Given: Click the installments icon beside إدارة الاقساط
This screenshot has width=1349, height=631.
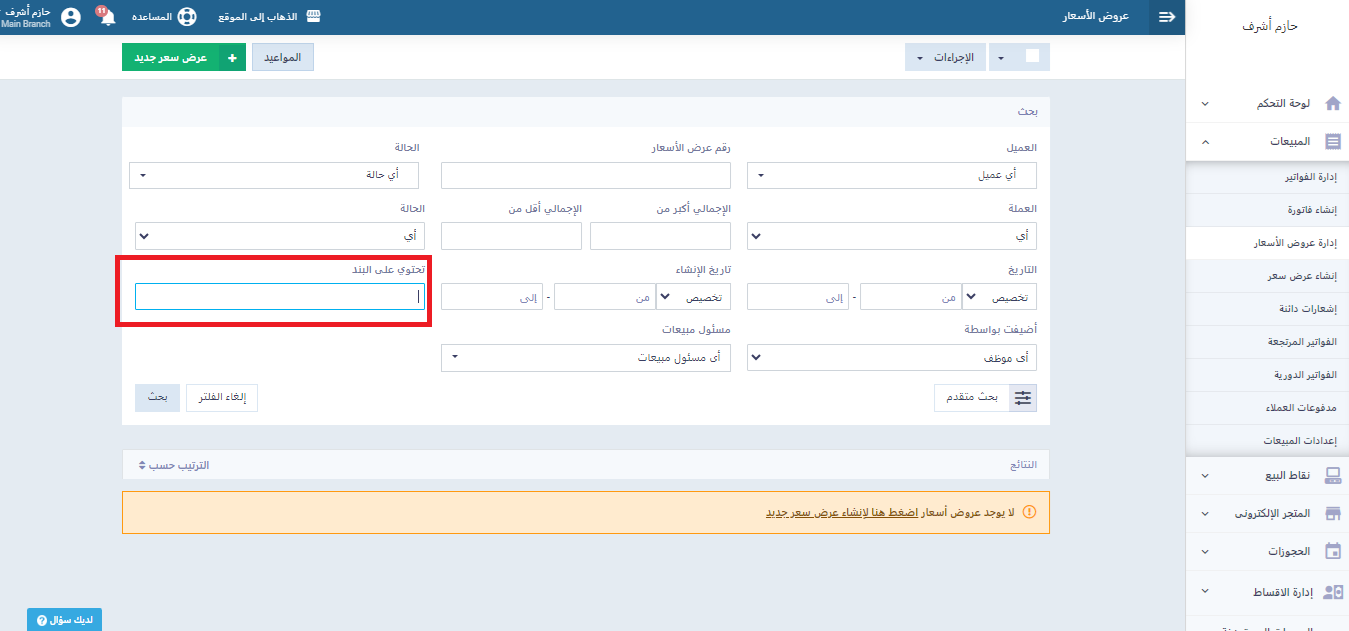Looking at the screenshot, I should pos(1332,592).
